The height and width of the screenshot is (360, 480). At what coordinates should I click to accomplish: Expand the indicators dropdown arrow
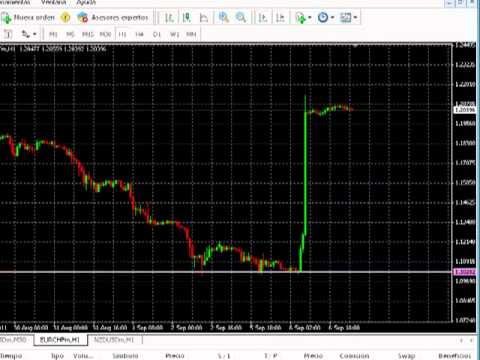click(x=310, y=17)
